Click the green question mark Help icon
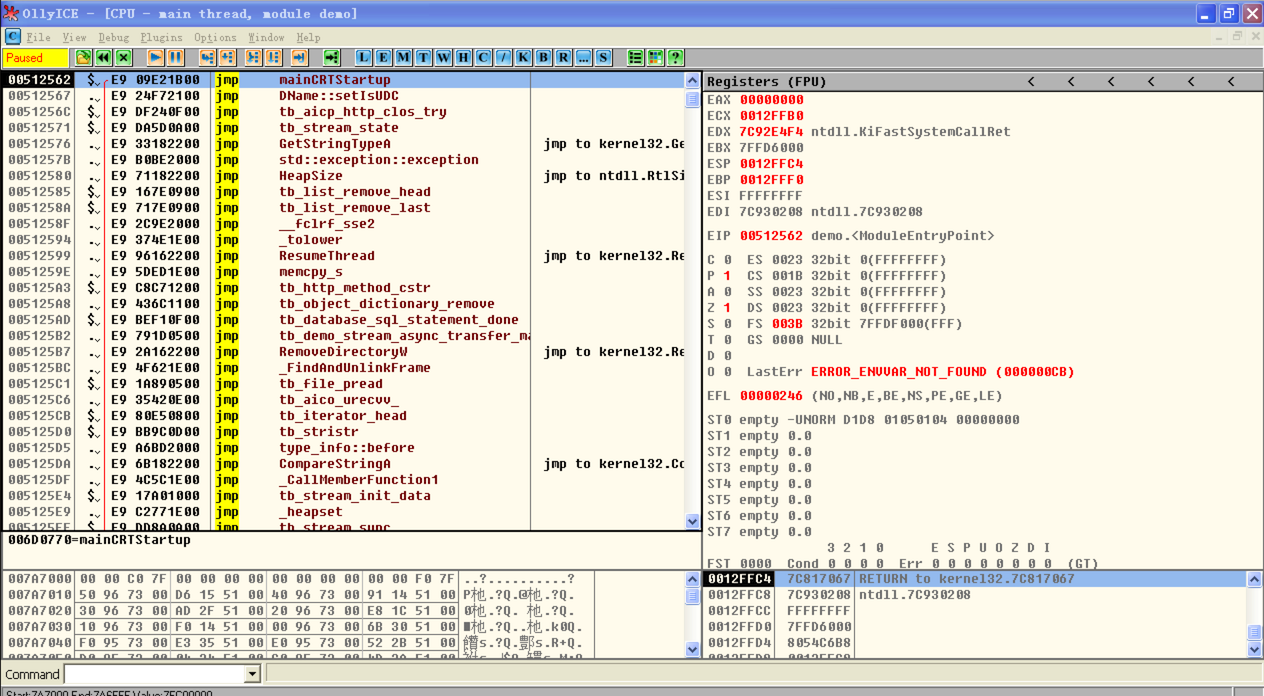This screenshot has height=696, width=1264. pyautogui.click(x=676, y=58)
